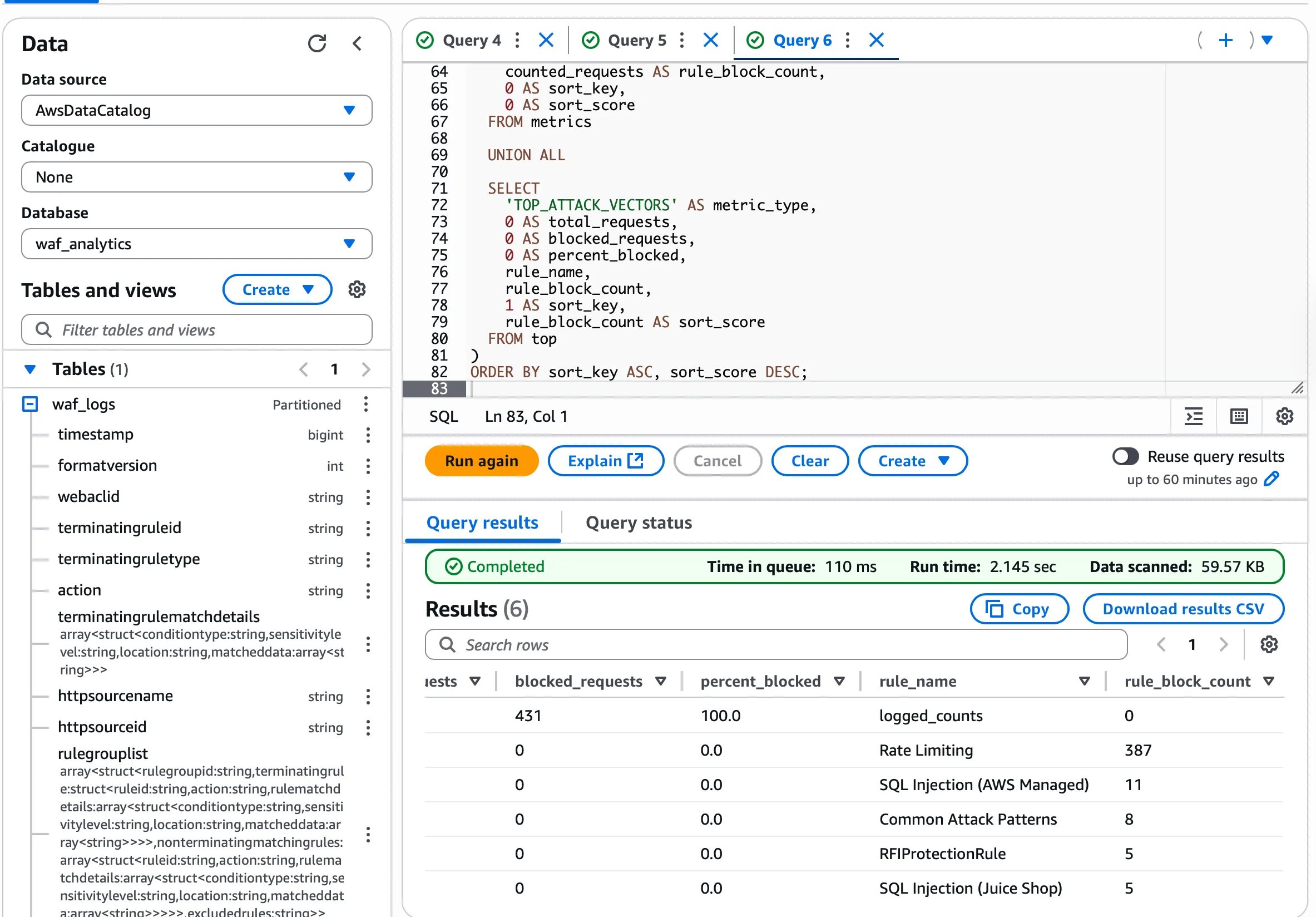
Task: Go to previous tables page
Action: click(304, 369)
